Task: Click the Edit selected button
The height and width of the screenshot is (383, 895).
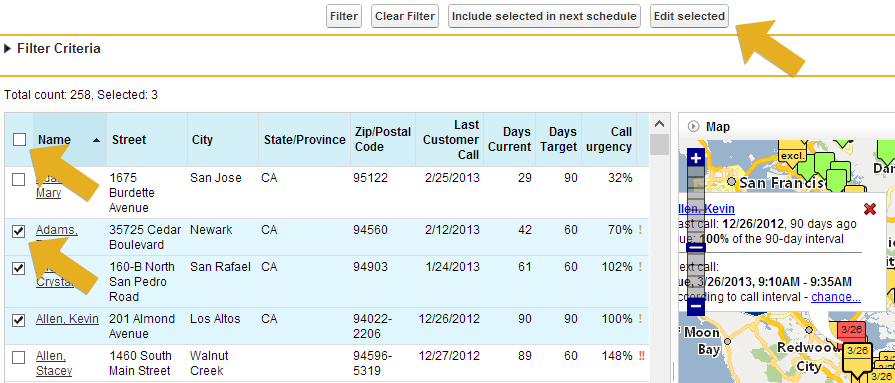Action: (x=689, y=16)
